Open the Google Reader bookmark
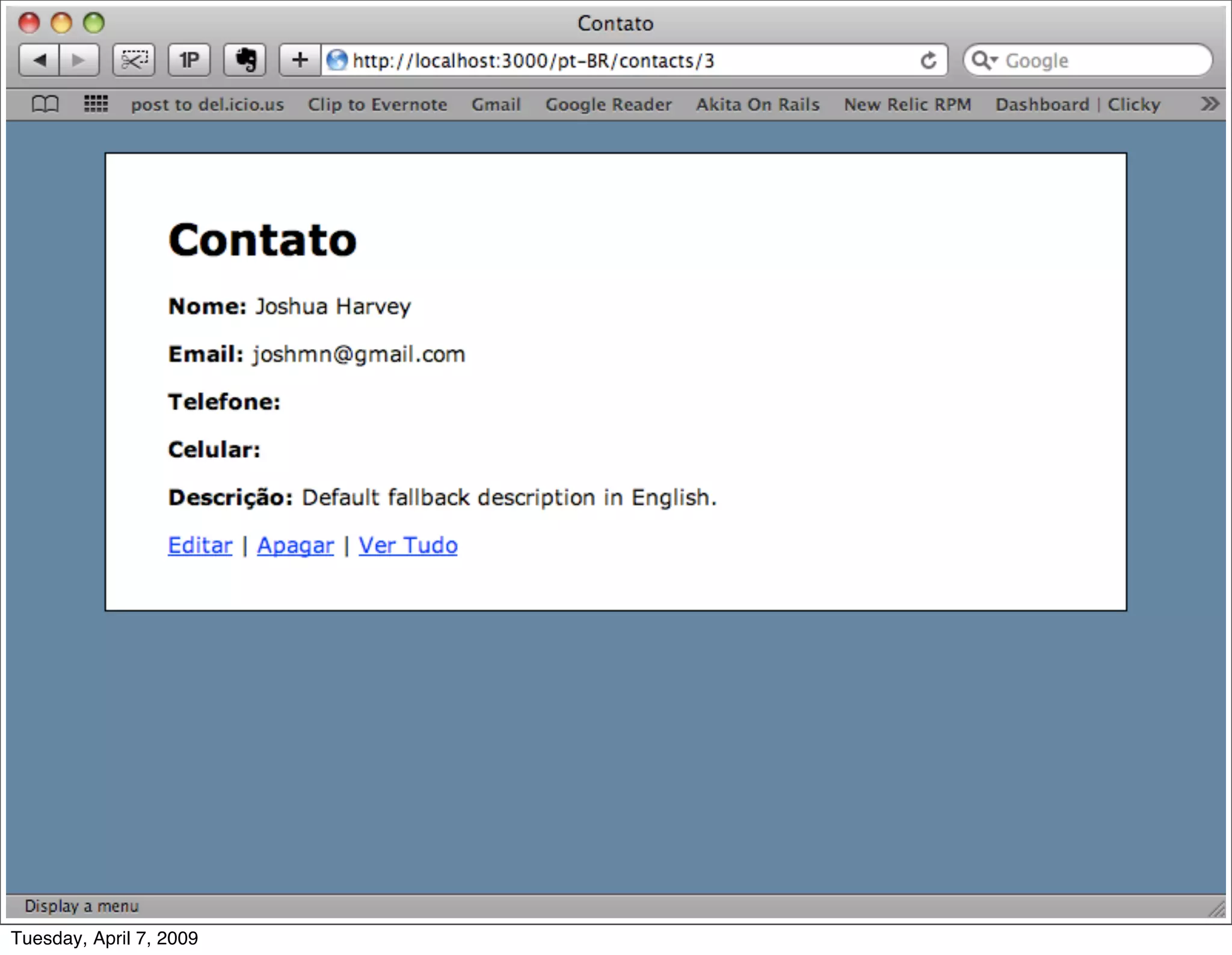The height and width of the screenshot is (955, 1232). pyautogui.click(x=608, y=104)
